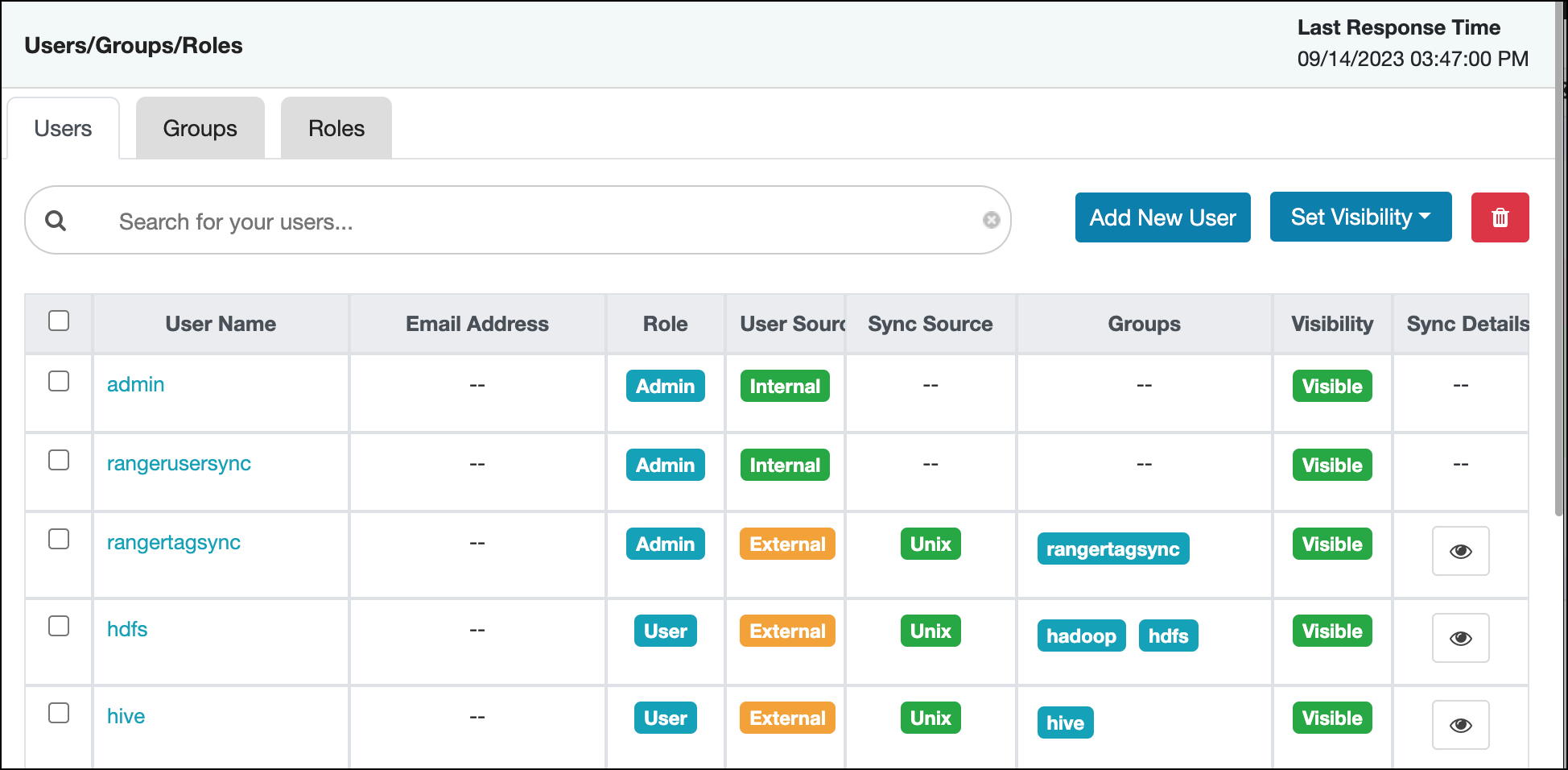Screen dimensions: 1568x770
Task: Open the admin user profile link
Action: click(135, 384)
